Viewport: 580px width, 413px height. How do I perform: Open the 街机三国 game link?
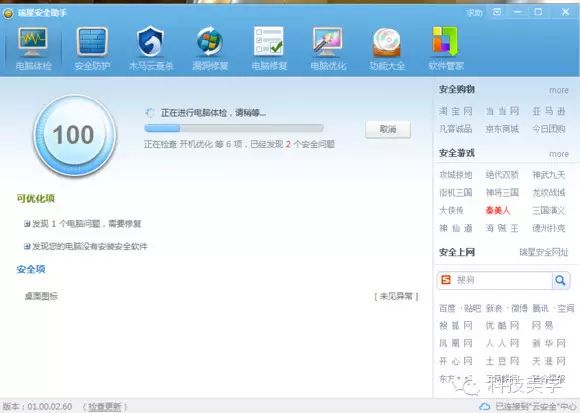[456, 192]
